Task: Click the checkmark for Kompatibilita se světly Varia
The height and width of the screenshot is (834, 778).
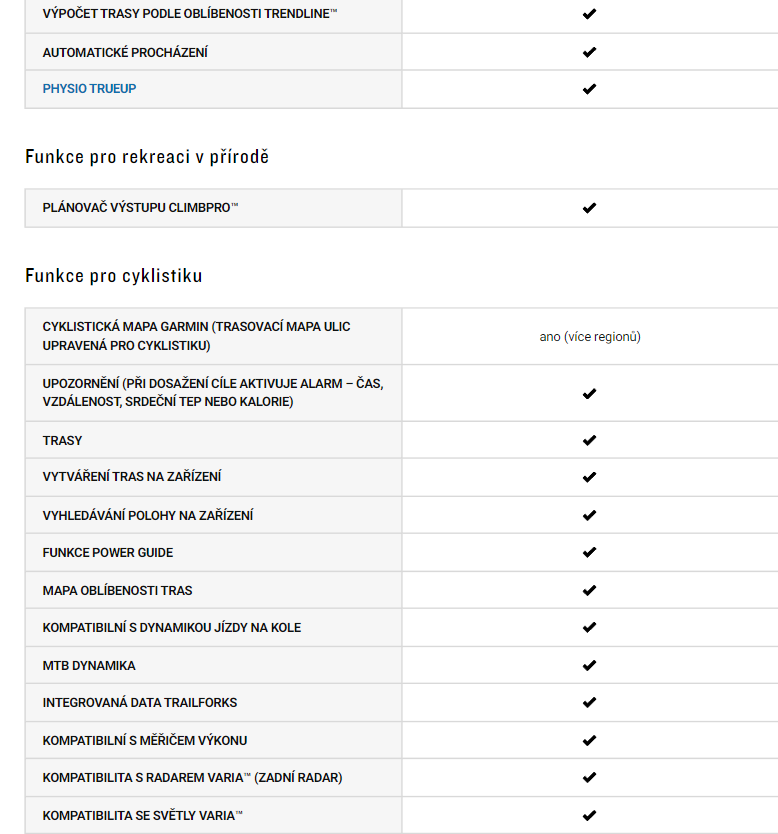Action: (x=589, y=815)
